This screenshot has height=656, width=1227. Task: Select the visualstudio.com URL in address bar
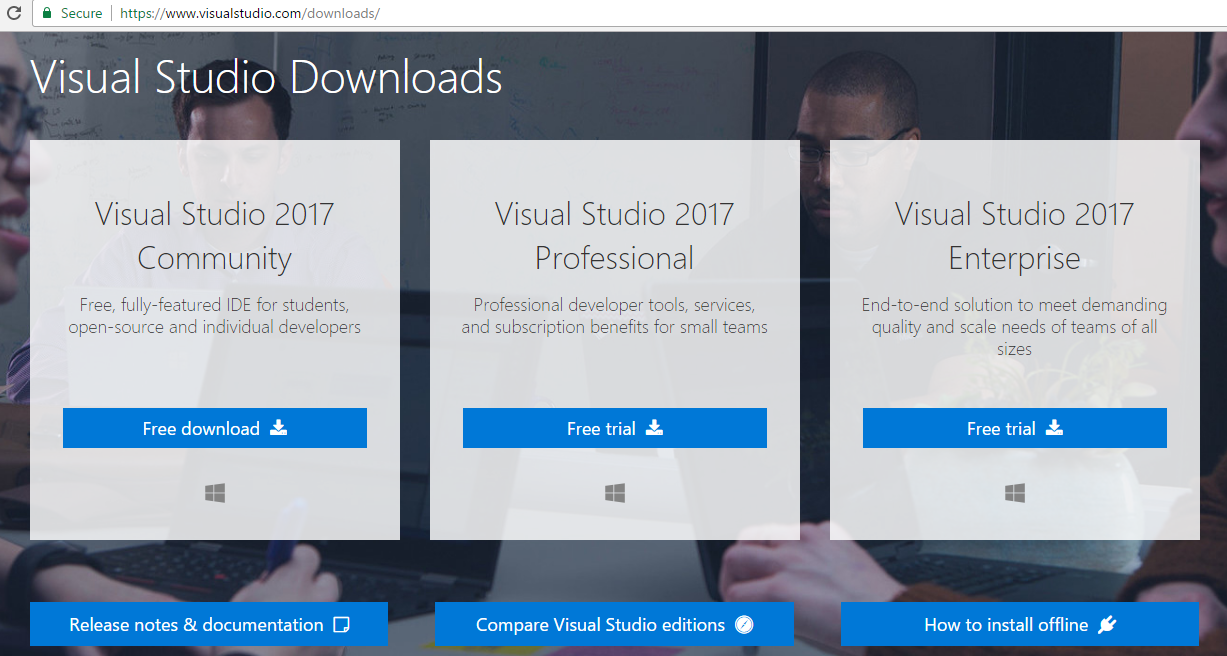click(249, 13)
